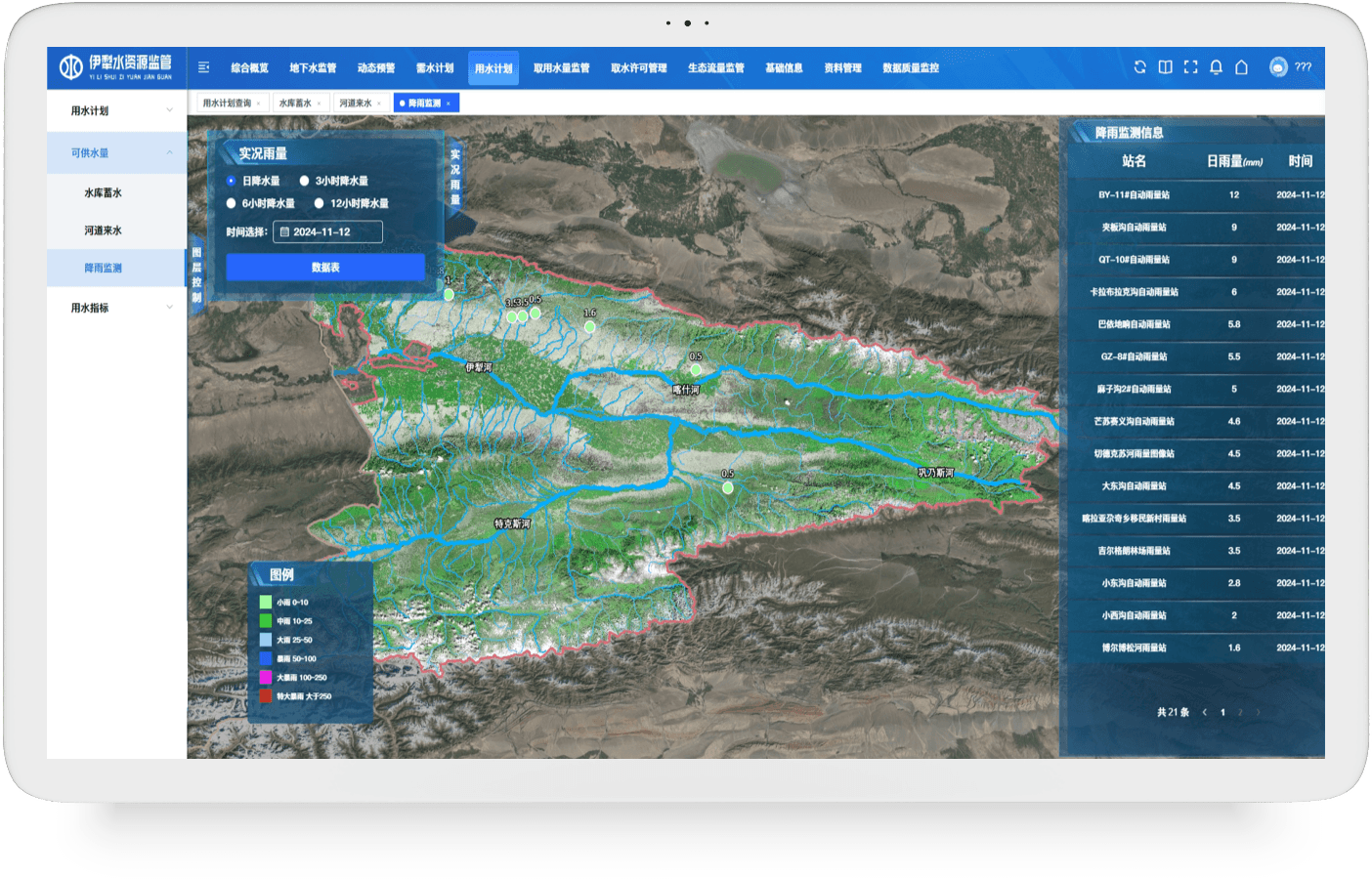The image size is (1372, 879).
Task: Toggle fullscreen mode icon
Action: pyautogui.click(x=1190, y=67)
